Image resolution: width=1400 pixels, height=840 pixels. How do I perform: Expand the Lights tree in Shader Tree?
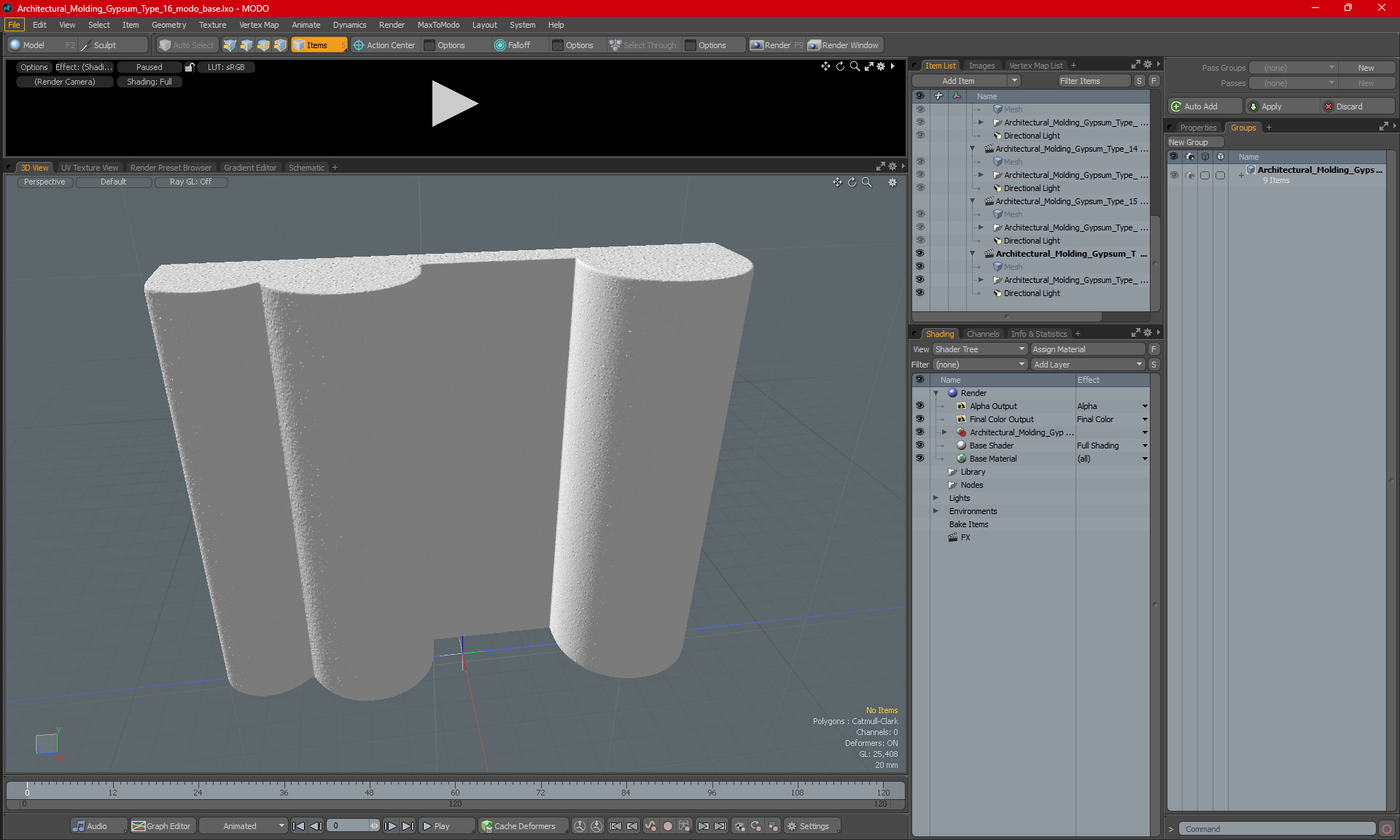(x=936, y=498)
